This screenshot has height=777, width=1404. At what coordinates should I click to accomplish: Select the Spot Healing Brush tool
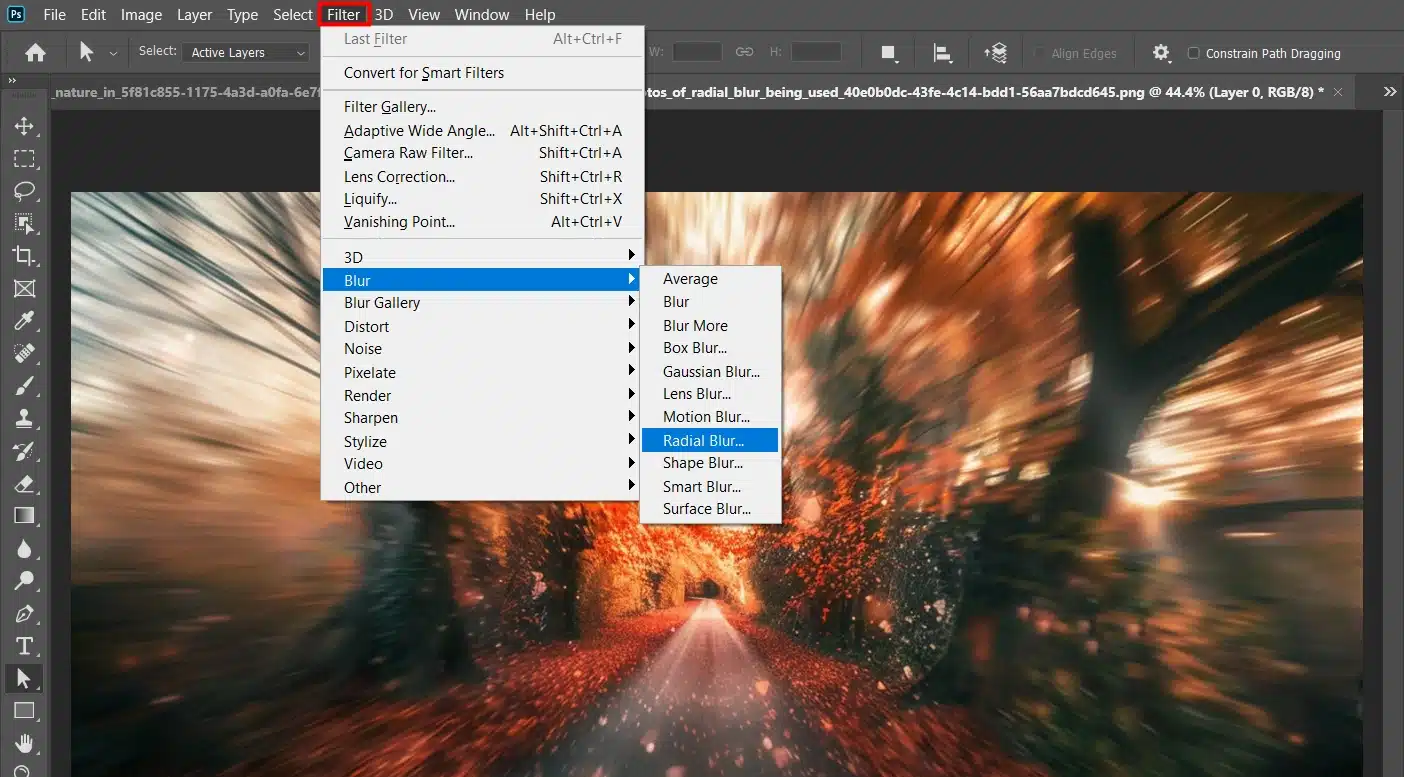tap(24, 353)
